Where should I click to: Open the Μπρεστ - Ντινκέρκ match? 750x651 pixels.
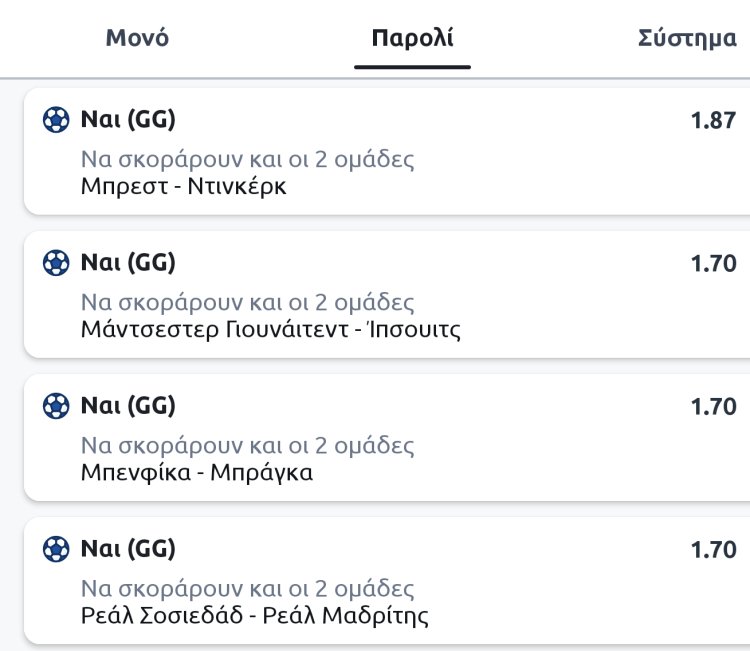[183, 186]
